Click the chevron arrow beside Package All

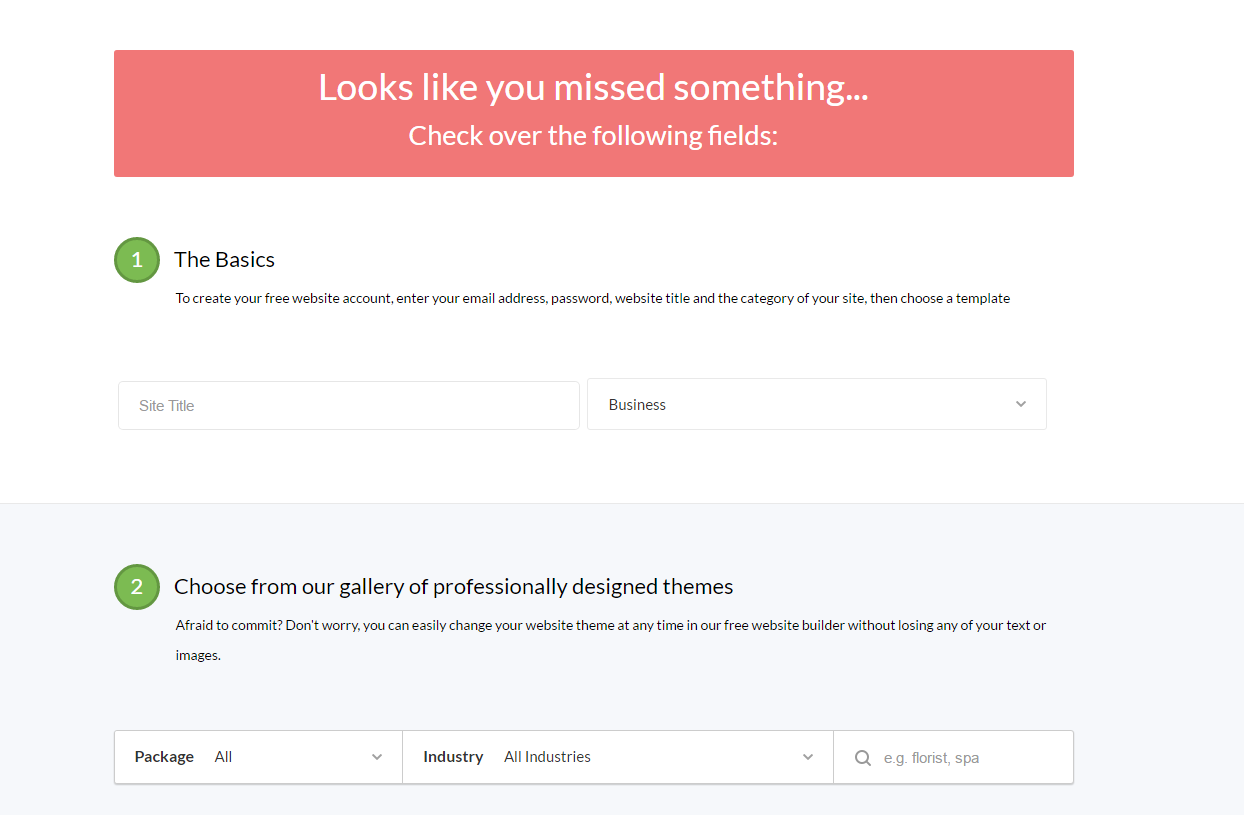pos(377,757)
